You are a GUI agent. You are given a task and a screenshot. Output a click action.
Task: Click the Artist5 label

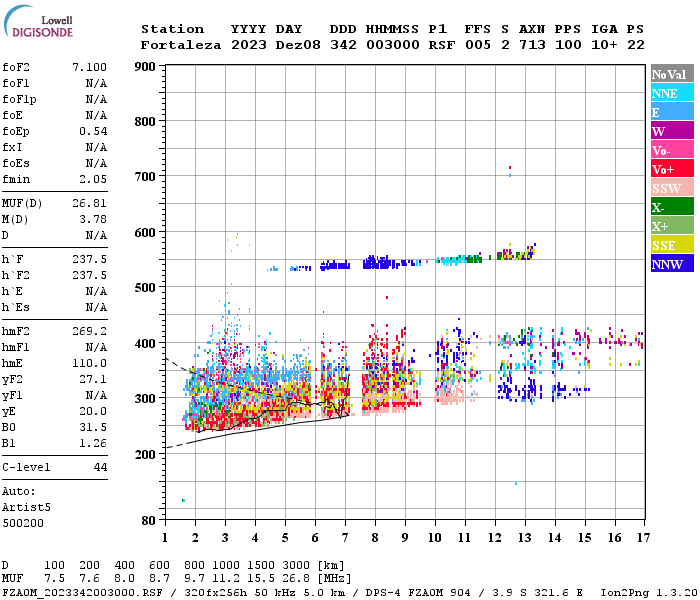click(26, 508)
